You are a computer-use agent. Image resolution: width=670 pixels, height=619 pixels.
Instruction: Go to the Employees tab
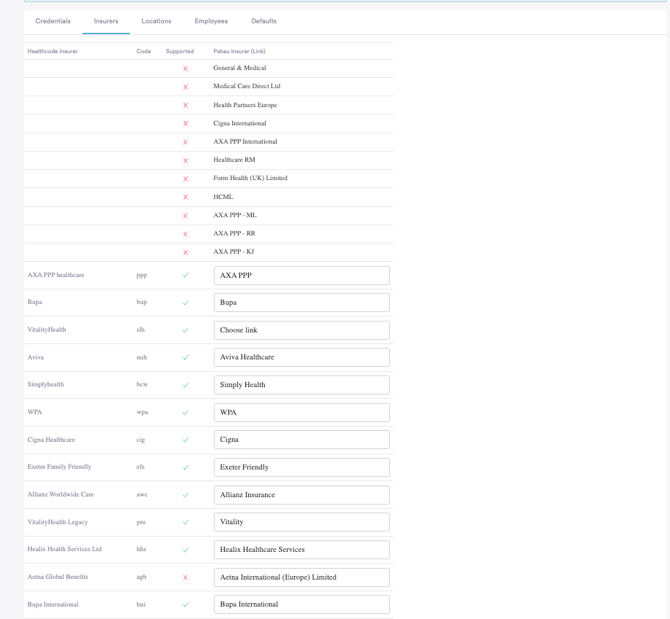point(211,21)
